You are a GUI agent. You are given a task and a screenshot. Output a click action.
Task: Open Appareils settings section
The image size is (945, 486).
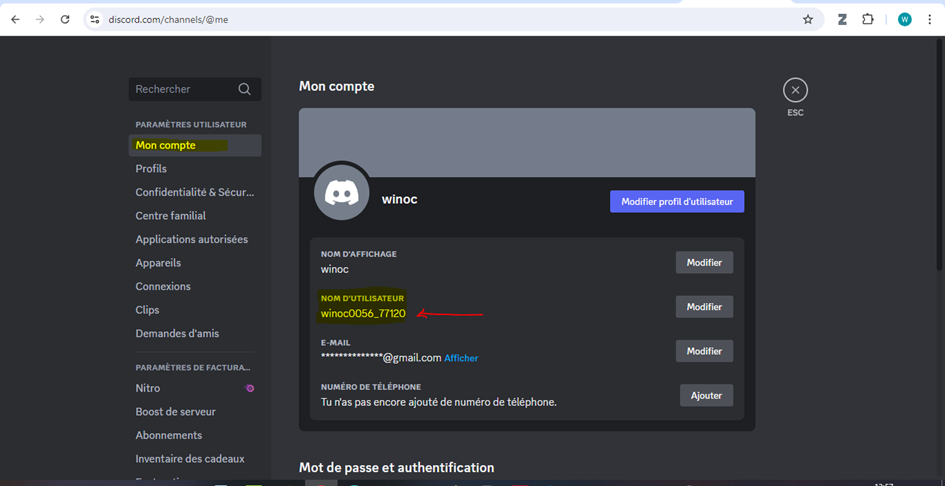tap(158, 263)
